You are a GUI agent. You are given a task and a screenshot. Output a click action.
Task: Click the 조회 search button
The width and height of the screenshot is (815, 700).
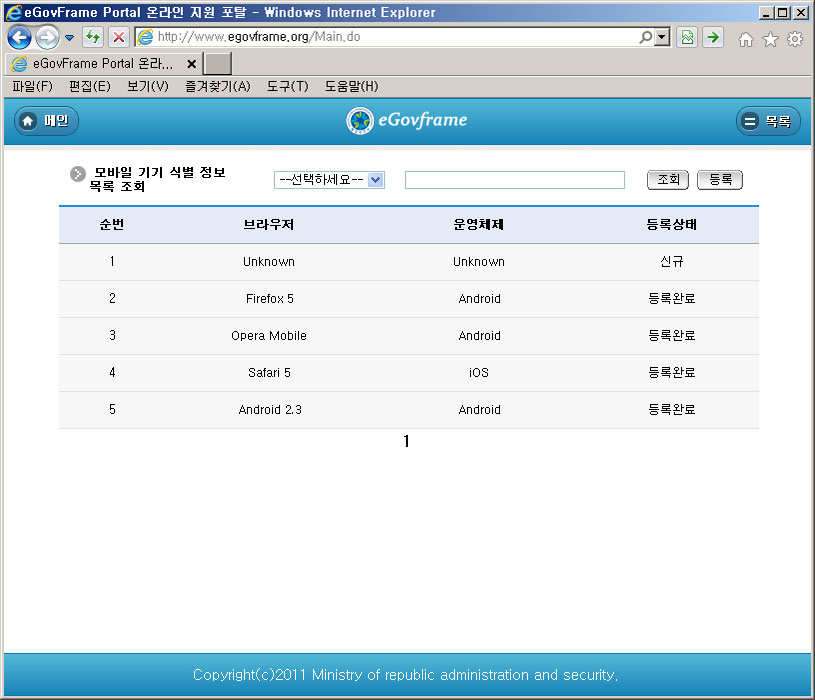[667, 180]
